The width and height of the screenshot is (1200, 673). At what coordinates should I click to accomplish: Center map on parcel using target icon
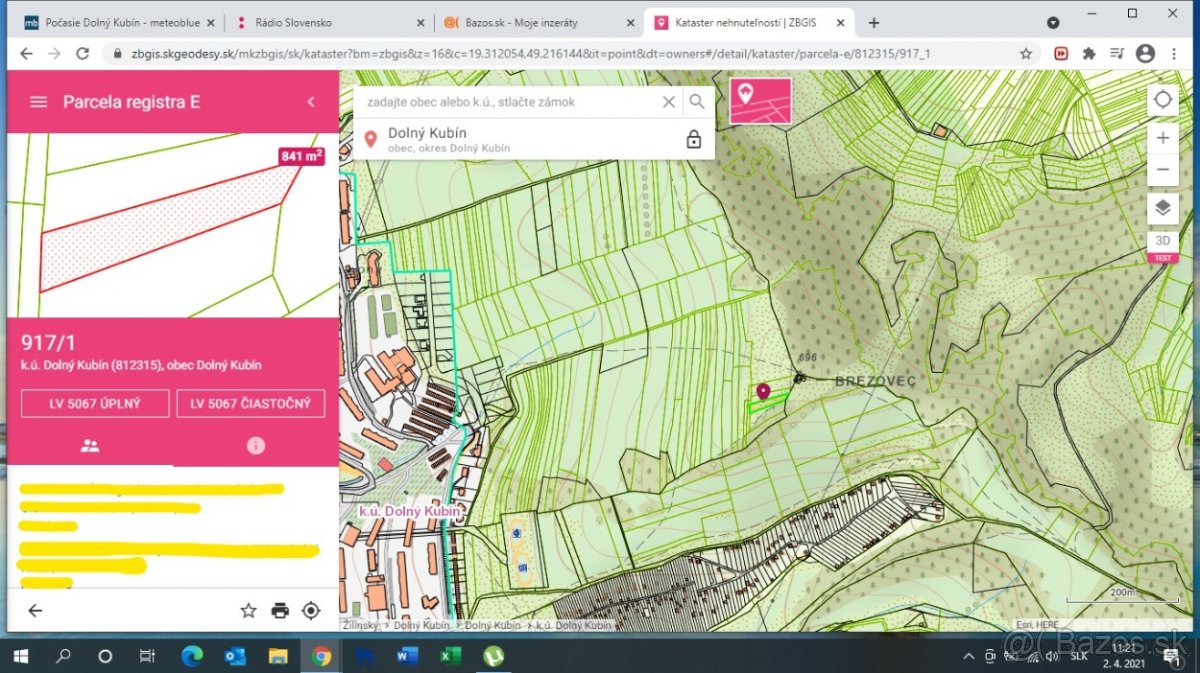coord(311,611)
